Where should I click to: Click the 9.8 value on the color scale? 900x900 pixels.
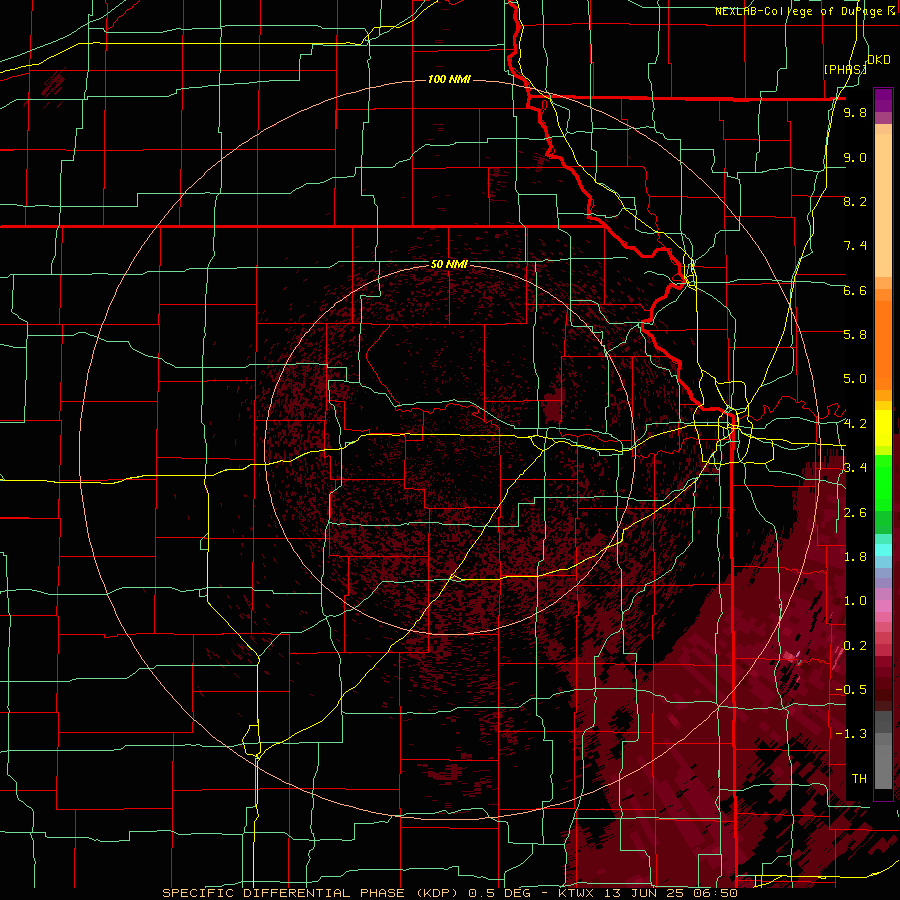[855, 112]
